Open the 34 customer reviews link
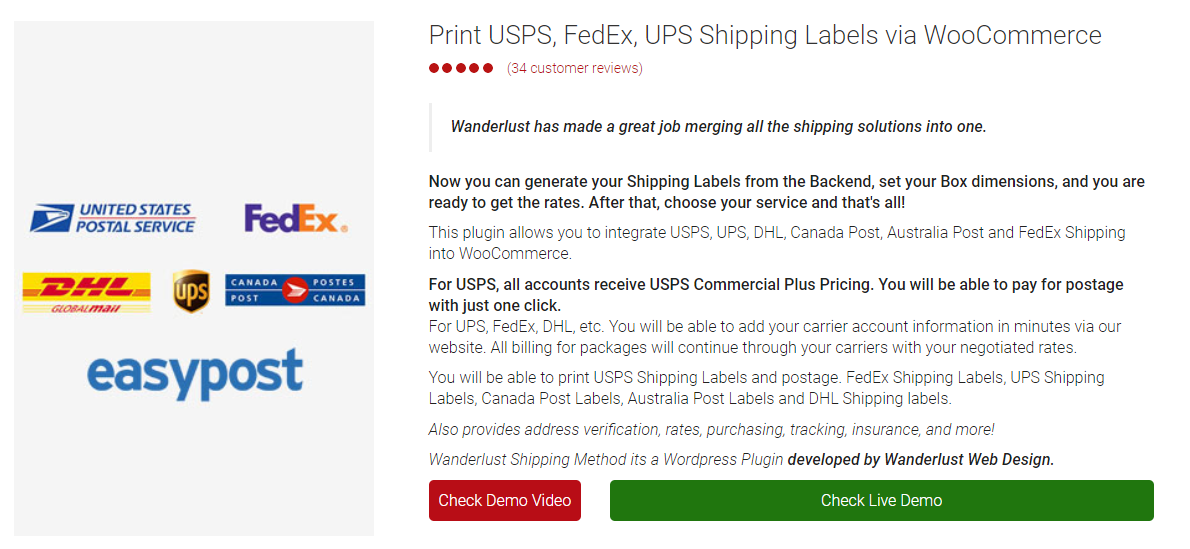1190x549 pixels. [x=575, y=68]
